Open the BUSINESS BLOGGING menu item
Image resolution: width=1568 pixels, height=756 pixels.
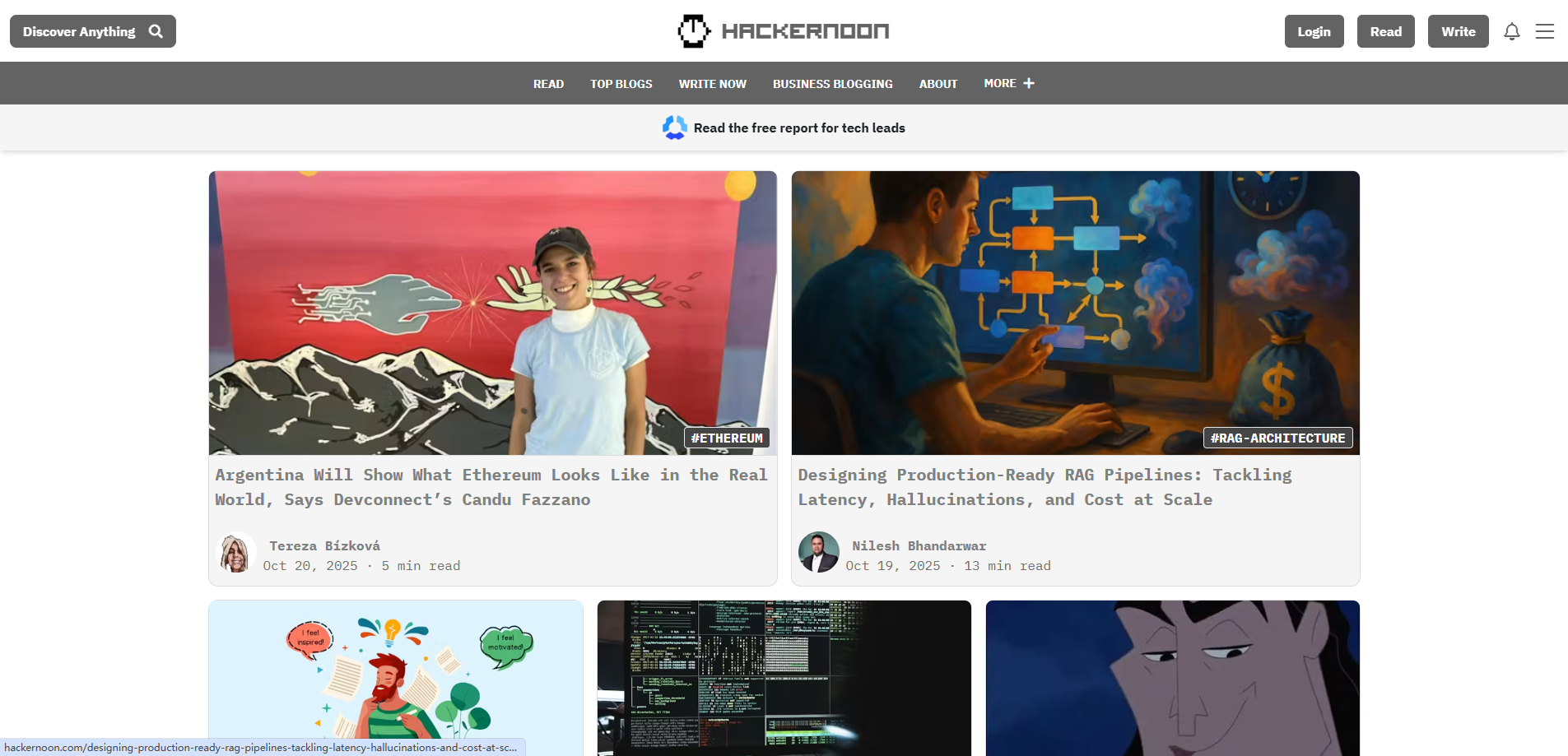[832, 83]
